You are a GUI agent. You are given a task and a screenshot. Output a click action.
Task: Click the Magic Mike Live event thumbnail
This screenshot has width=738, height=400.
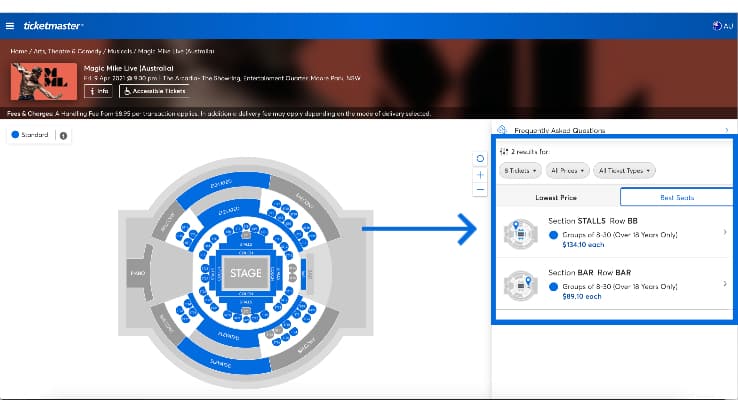pyautogui.click(x=36, y=81)
